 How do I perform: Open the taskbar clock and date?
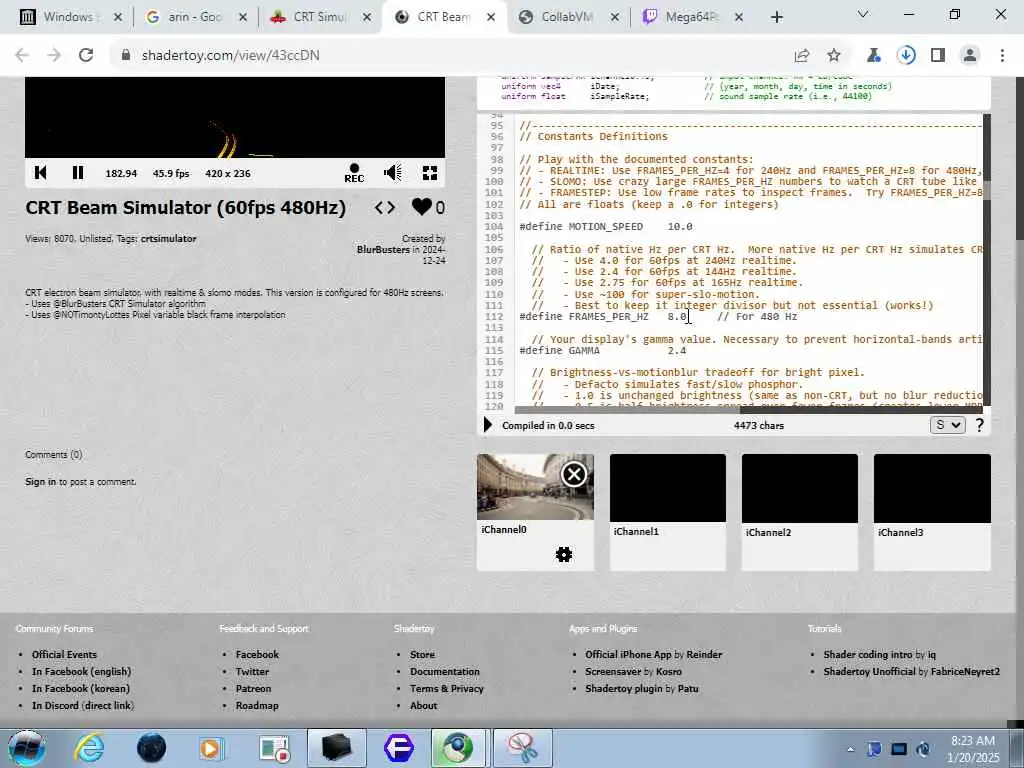[x=974, y=749]
